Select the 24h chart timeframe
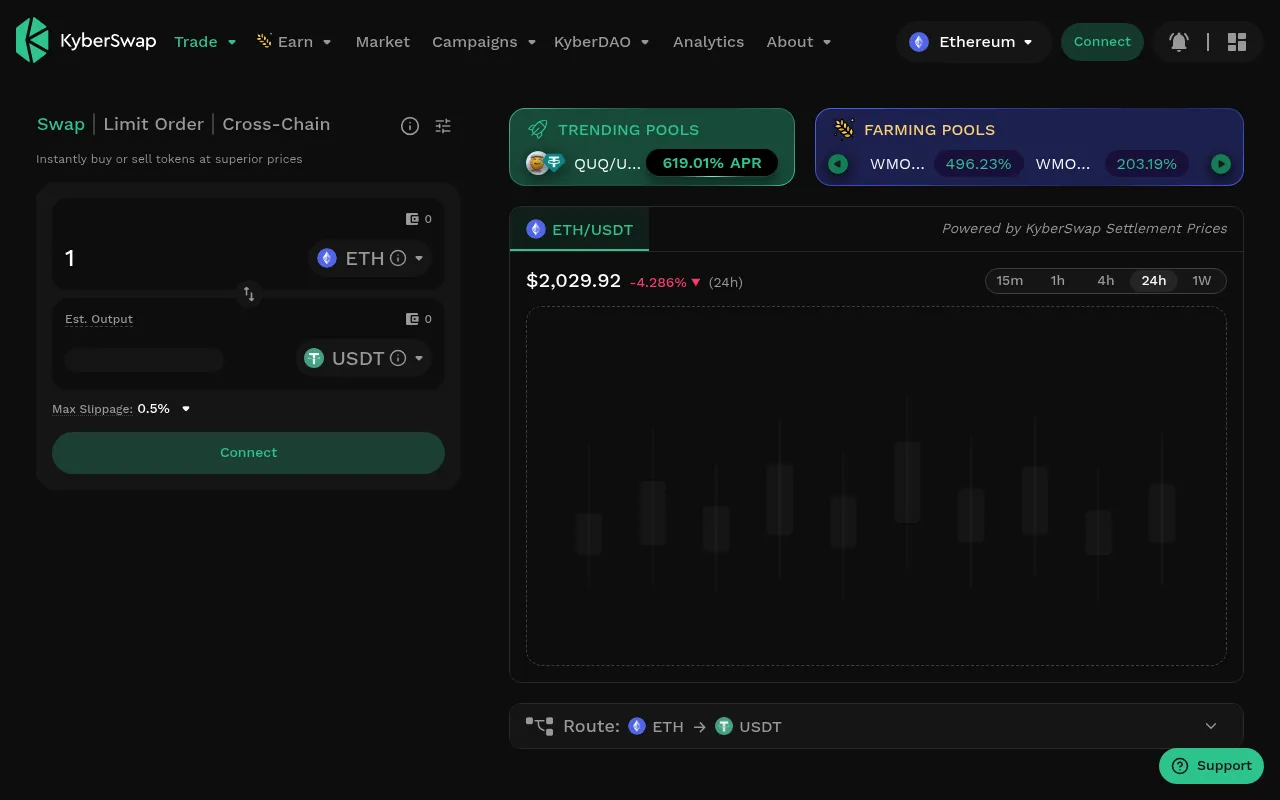1280x800 pixels. tap(1154, 281)
